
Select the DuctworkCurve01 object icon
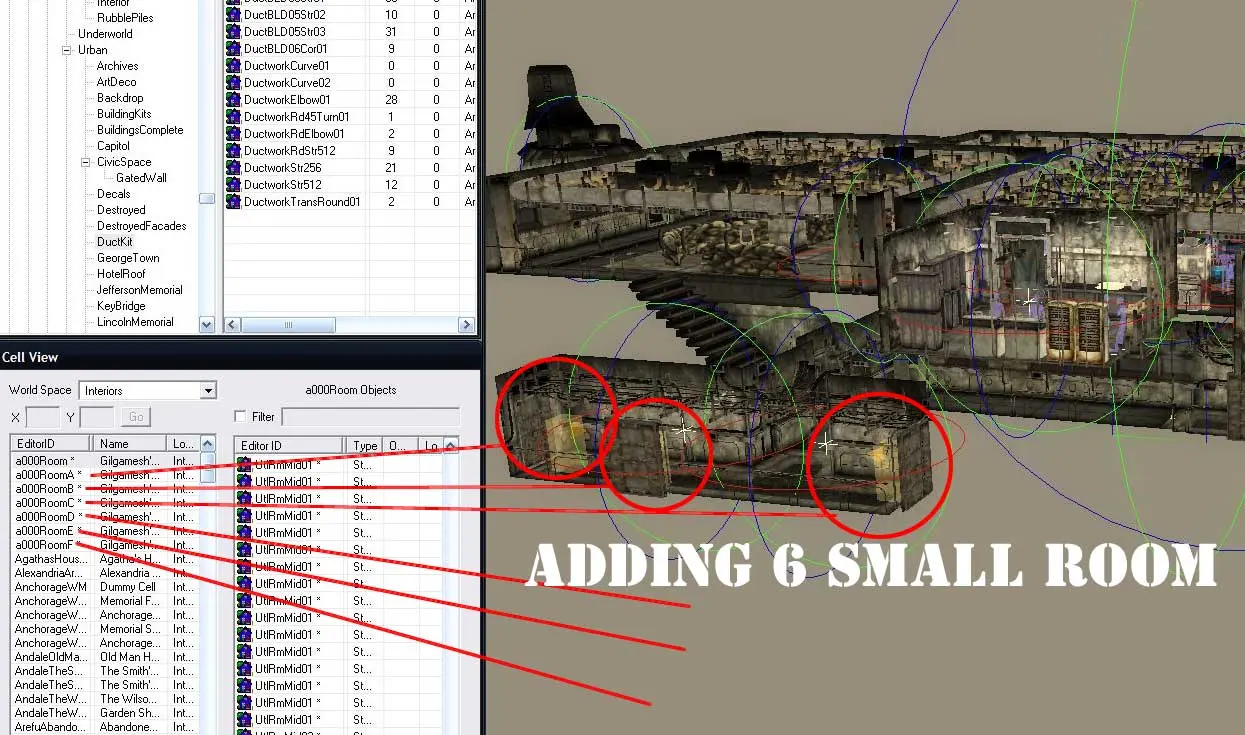[233, 66]
